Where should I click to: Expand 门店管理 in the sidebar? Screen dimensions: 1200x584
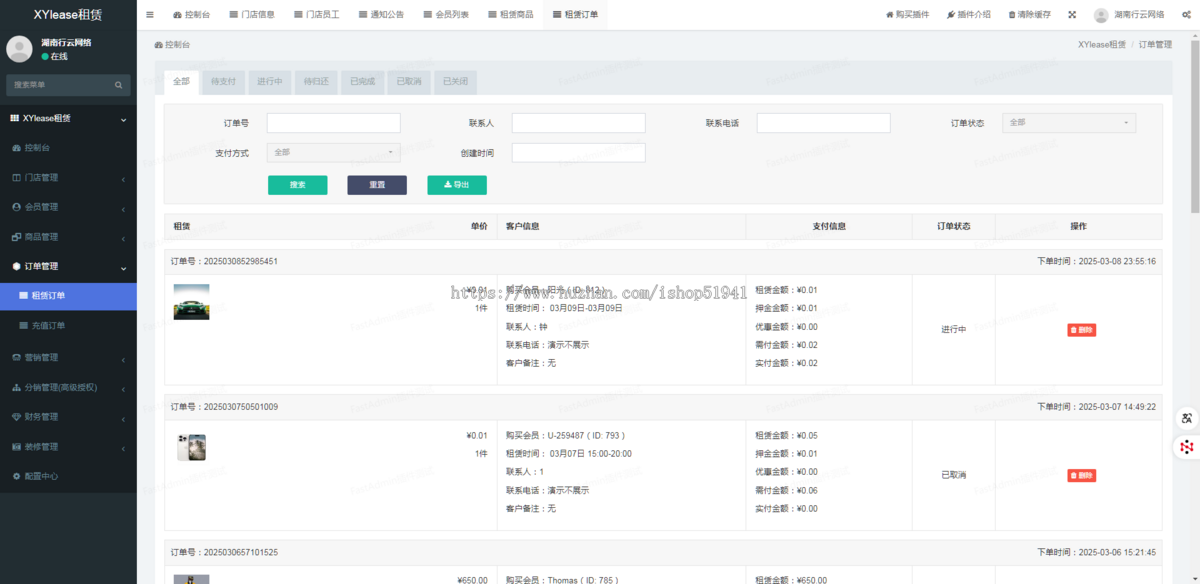68,177
